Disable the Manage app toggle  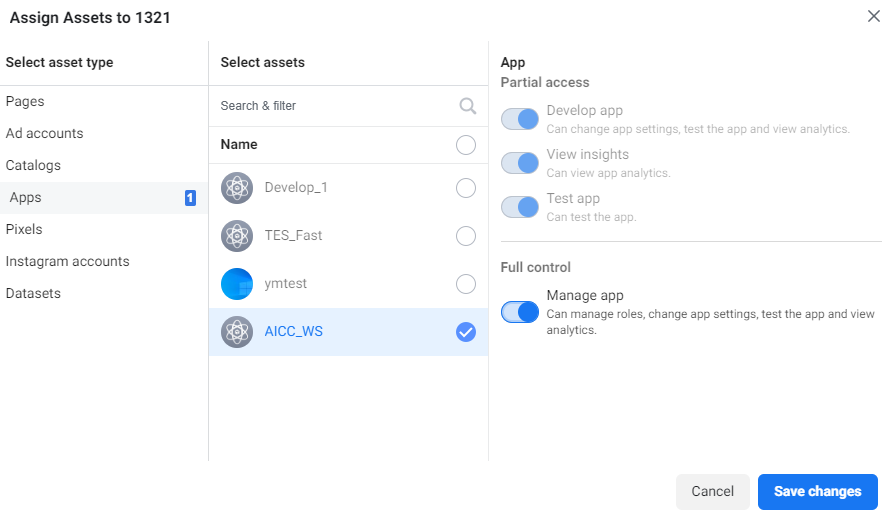pyautogui.click(x=520, y=312)
